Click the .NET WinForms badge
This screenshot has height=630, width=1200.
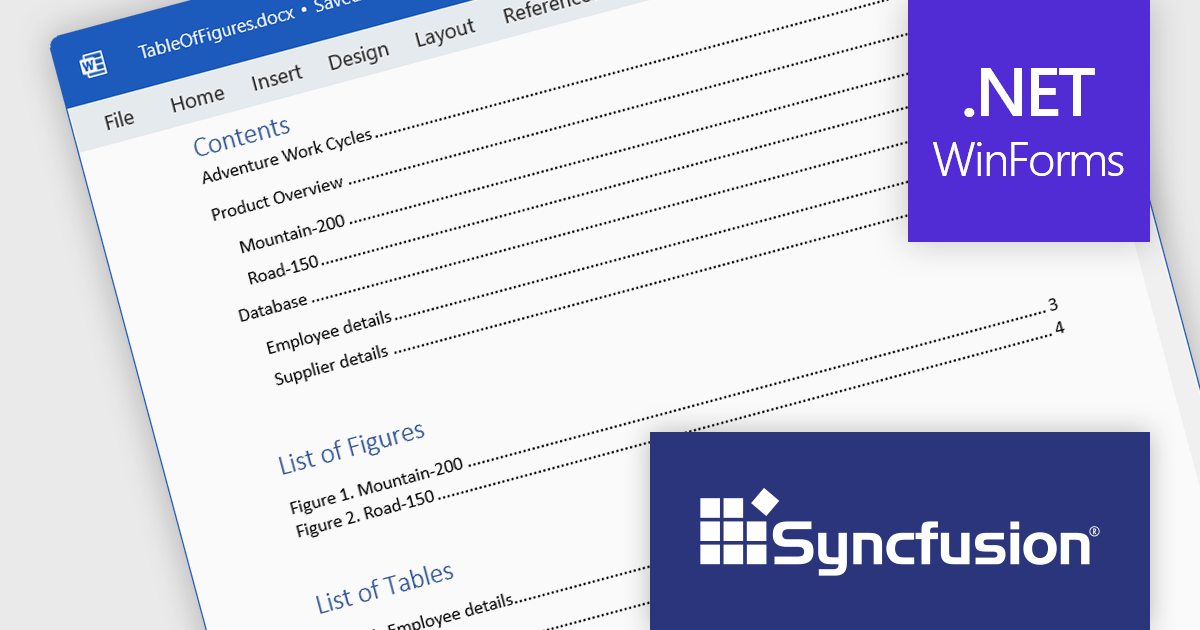(1028, 120)
